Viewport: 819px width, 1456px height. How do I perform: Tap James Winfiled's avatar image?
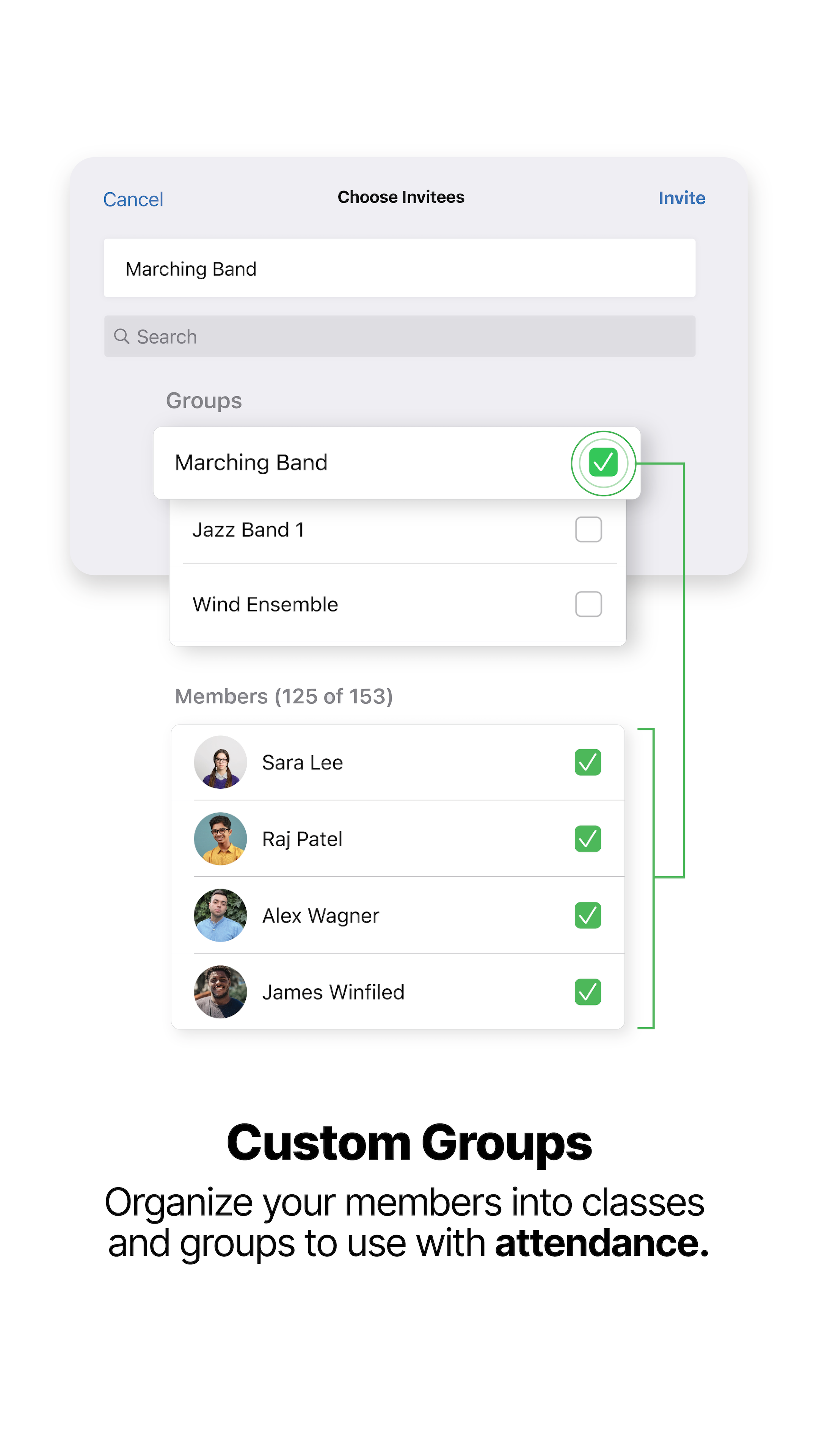coord(220,992)
